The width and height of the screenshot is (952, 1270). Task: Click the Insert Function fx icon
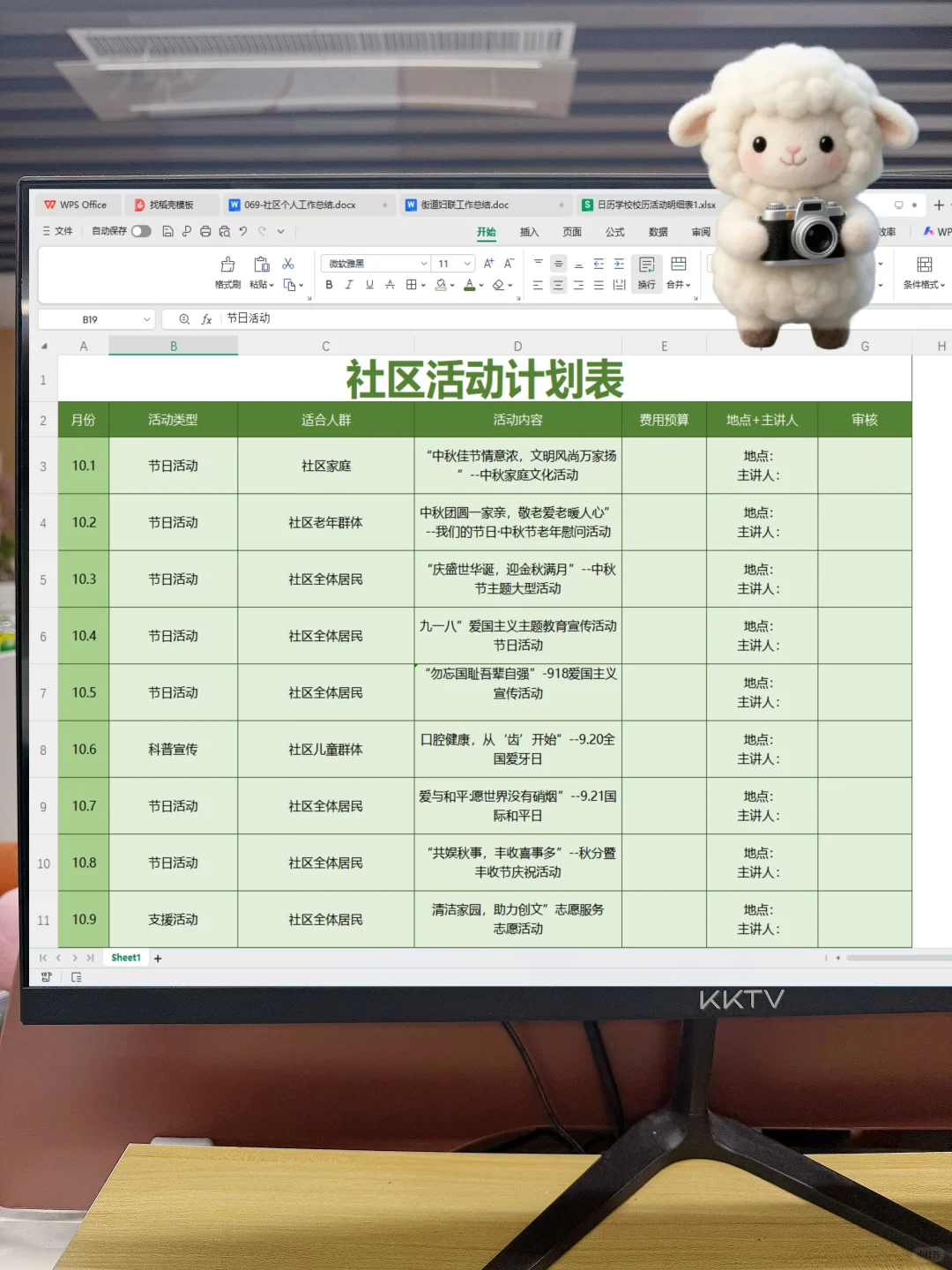click(207, 319)
